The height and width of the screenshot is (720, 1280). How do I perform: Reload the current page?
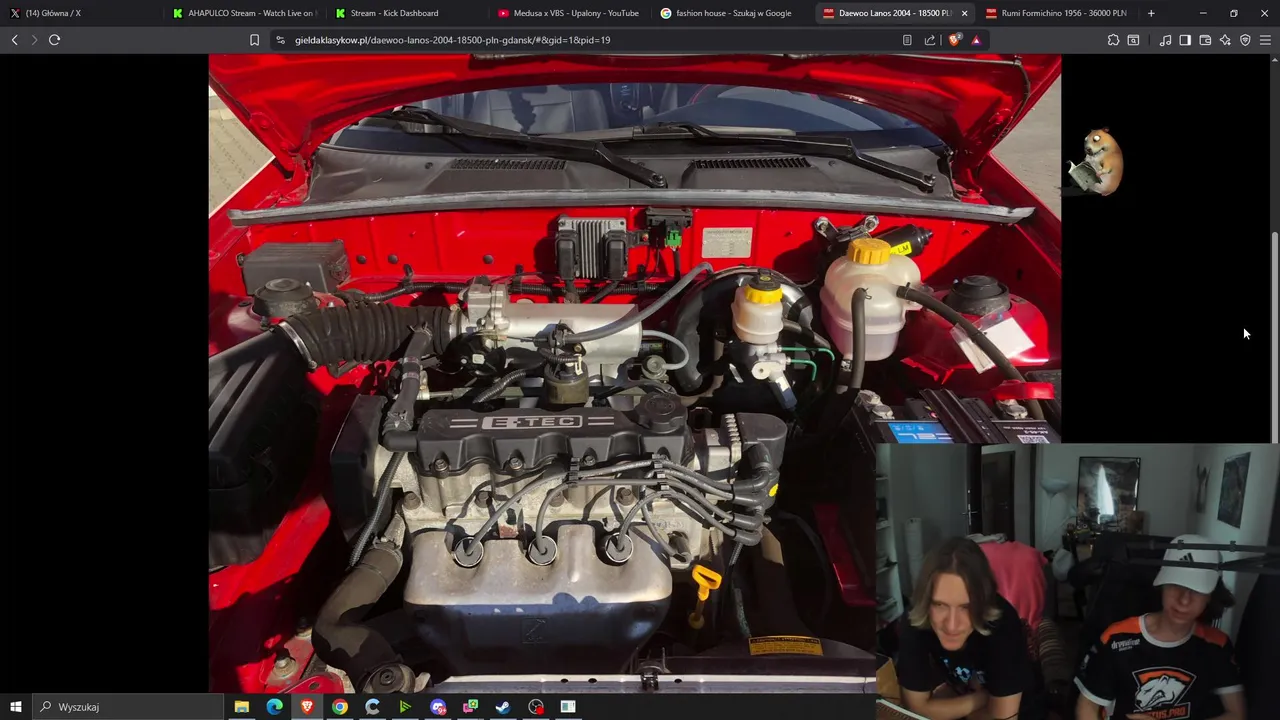point(54,40)
